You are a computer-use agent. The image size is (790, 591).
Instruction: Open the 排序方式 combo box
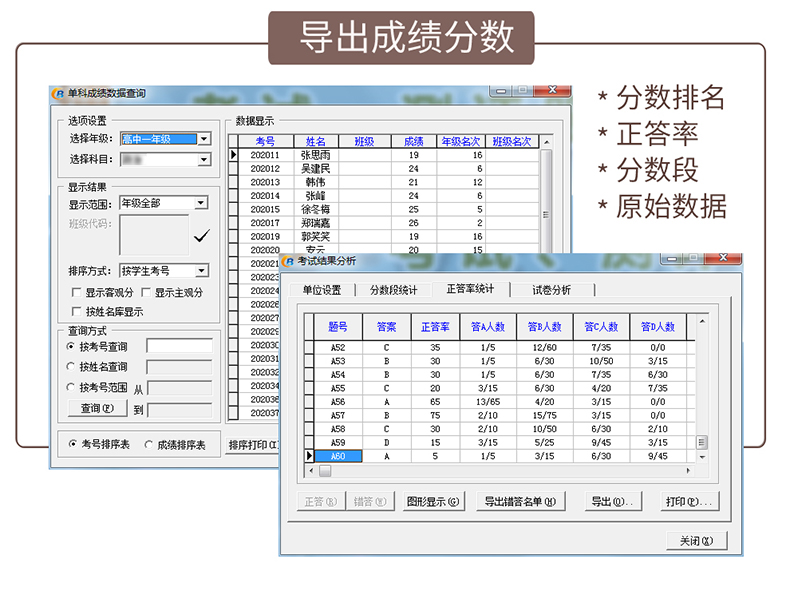pyautogui.click(x=201, y=271)
